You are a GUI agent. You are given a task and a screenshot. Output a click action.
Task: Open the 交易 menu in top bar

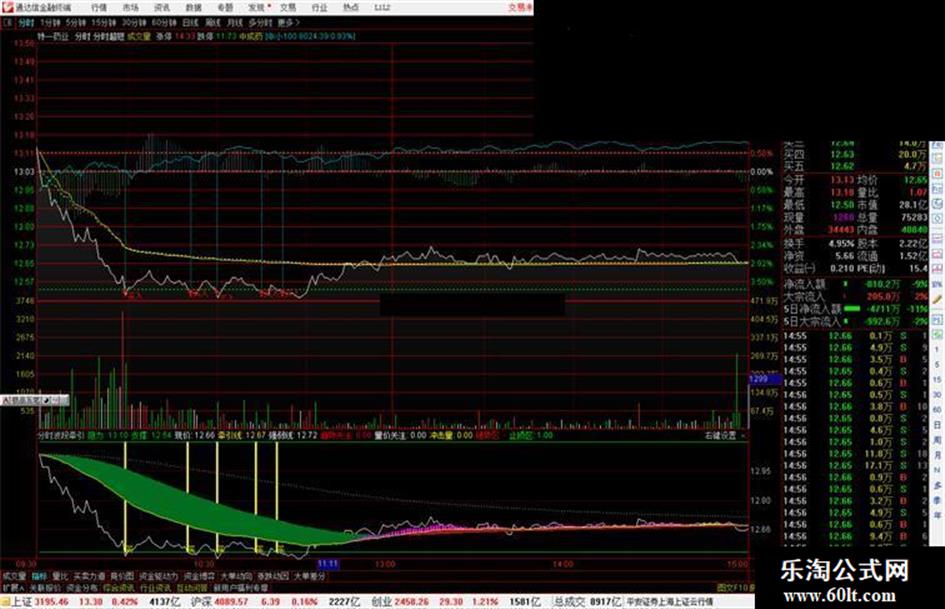[x=288, y=8]
